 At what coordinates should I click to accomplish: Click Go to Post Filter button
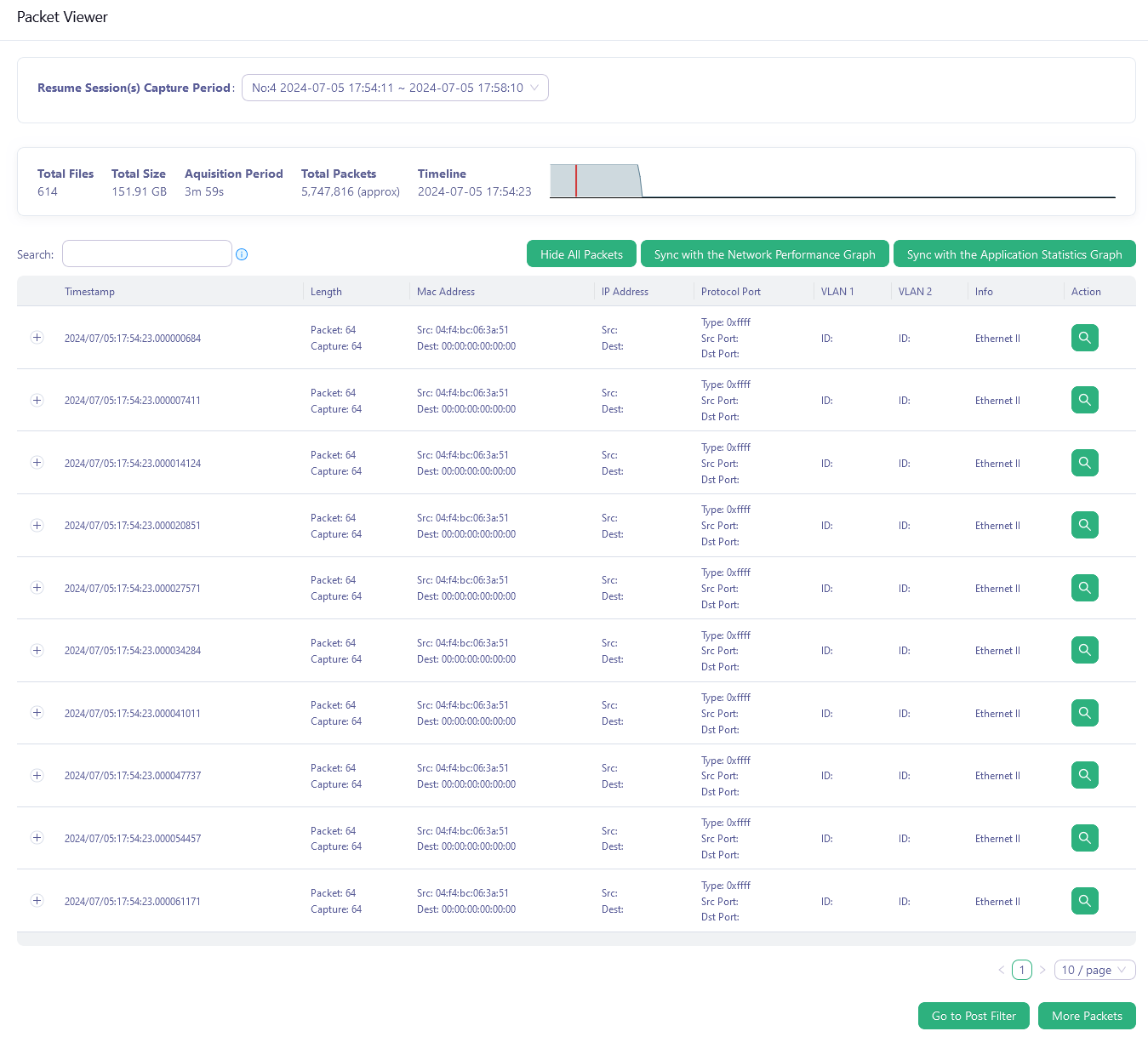[x=974, y=1016]
